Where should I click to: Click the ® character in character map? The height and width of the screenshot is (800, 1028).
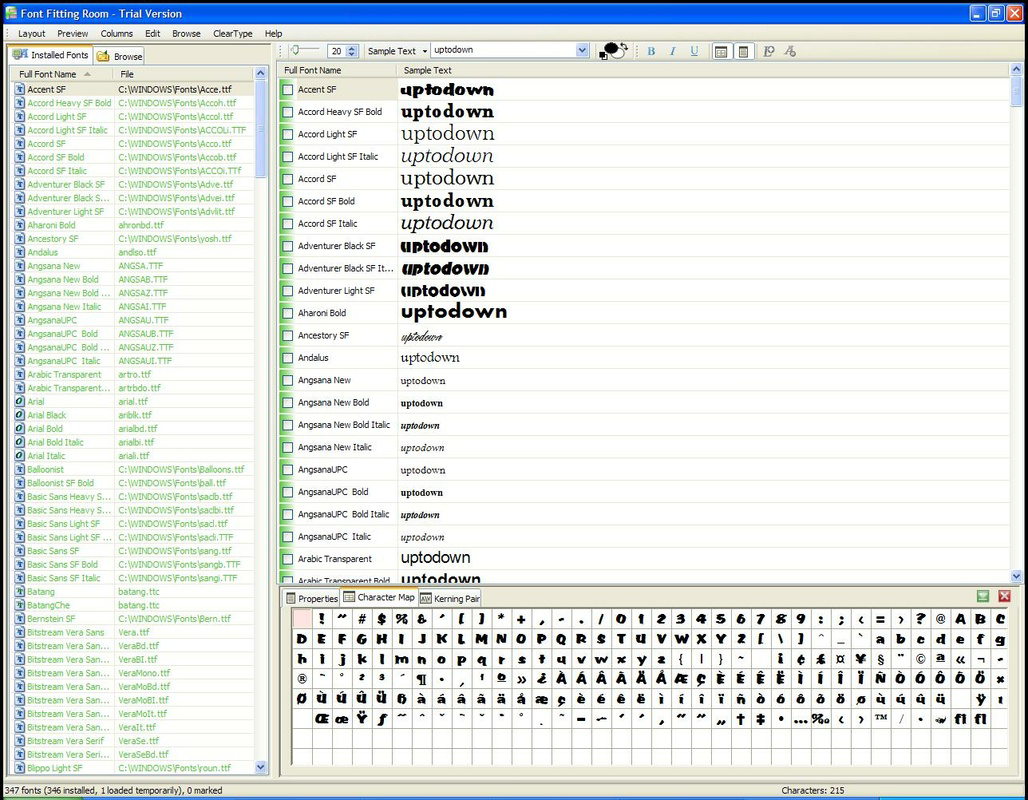coord(302,679)
